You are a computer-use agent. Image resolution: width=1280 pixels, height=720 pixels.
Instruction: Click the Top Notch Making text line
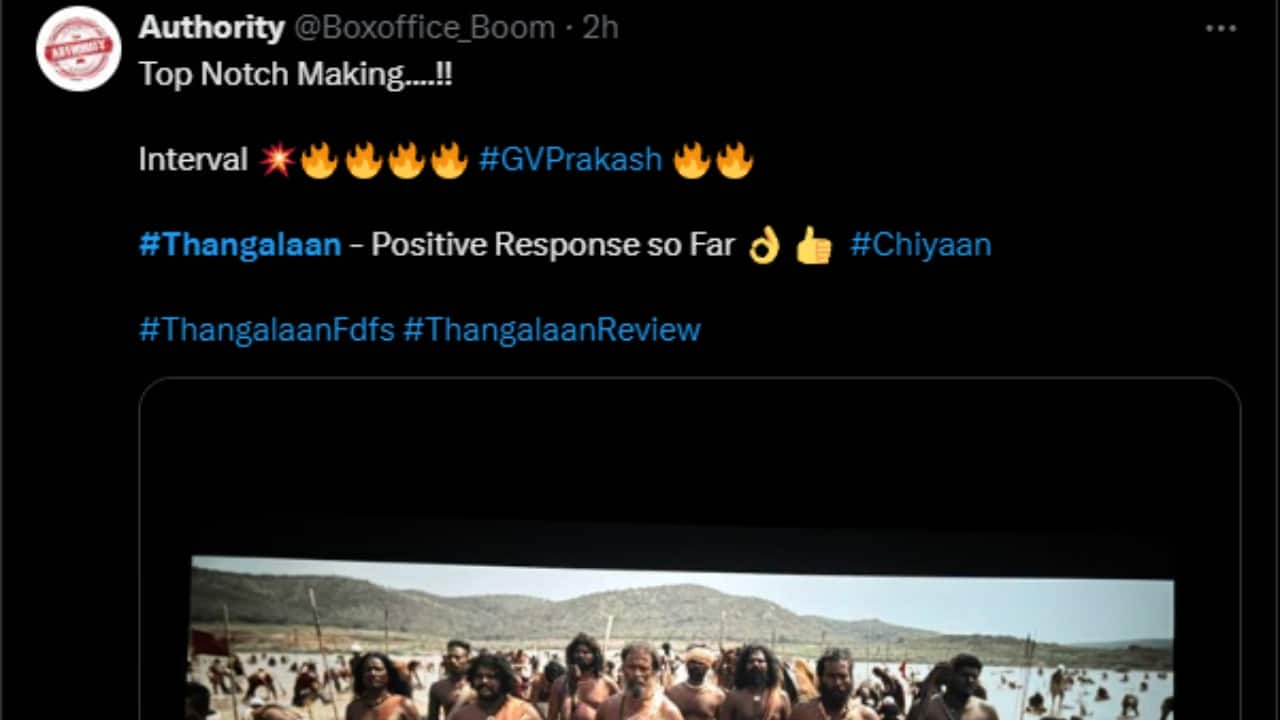pyautogui.click(x=296, y=74)
